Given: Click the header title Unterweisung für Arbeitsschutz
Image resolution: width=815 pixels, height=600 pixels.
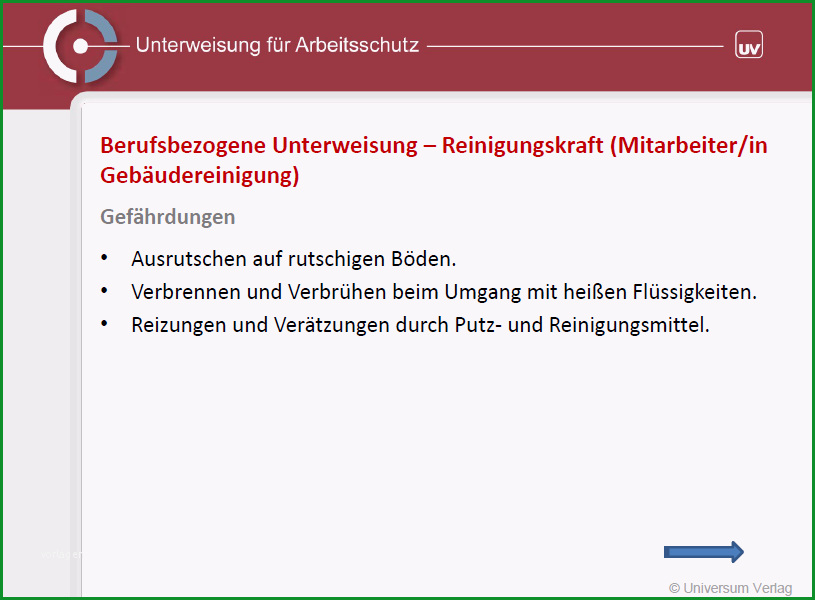Looking at the screenshot, I should [x=277, y=45].
